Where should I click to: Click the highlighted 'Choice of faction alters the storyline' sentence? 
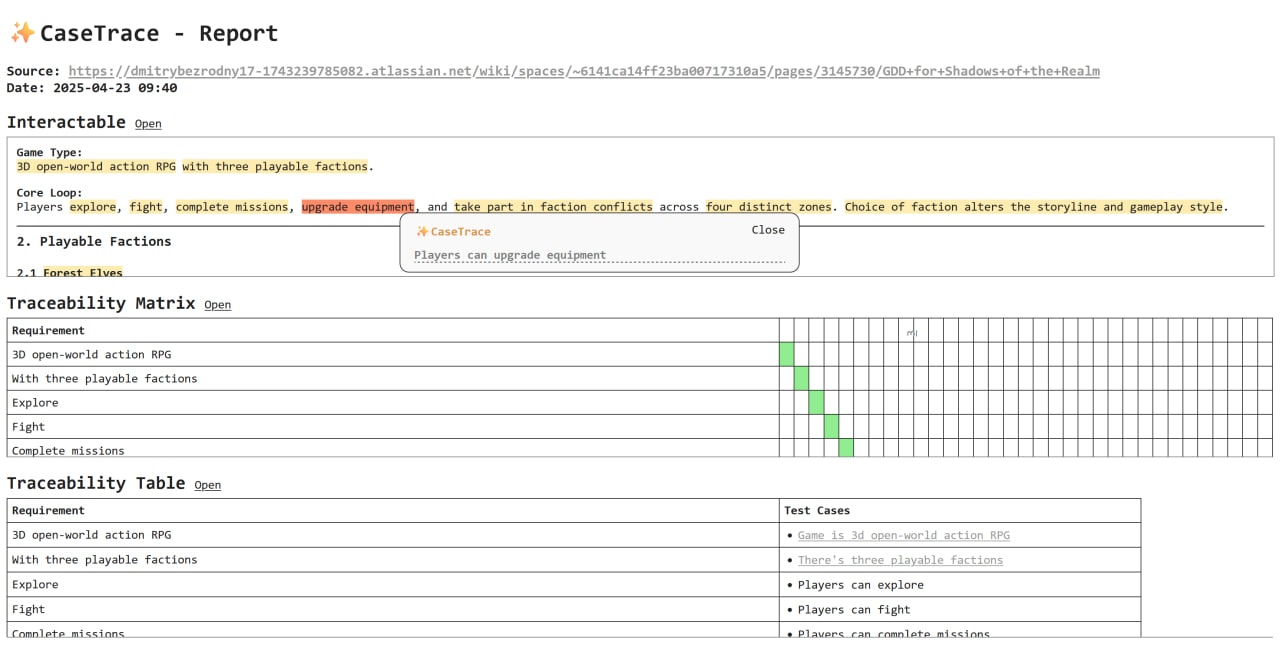click(1034, 207)
